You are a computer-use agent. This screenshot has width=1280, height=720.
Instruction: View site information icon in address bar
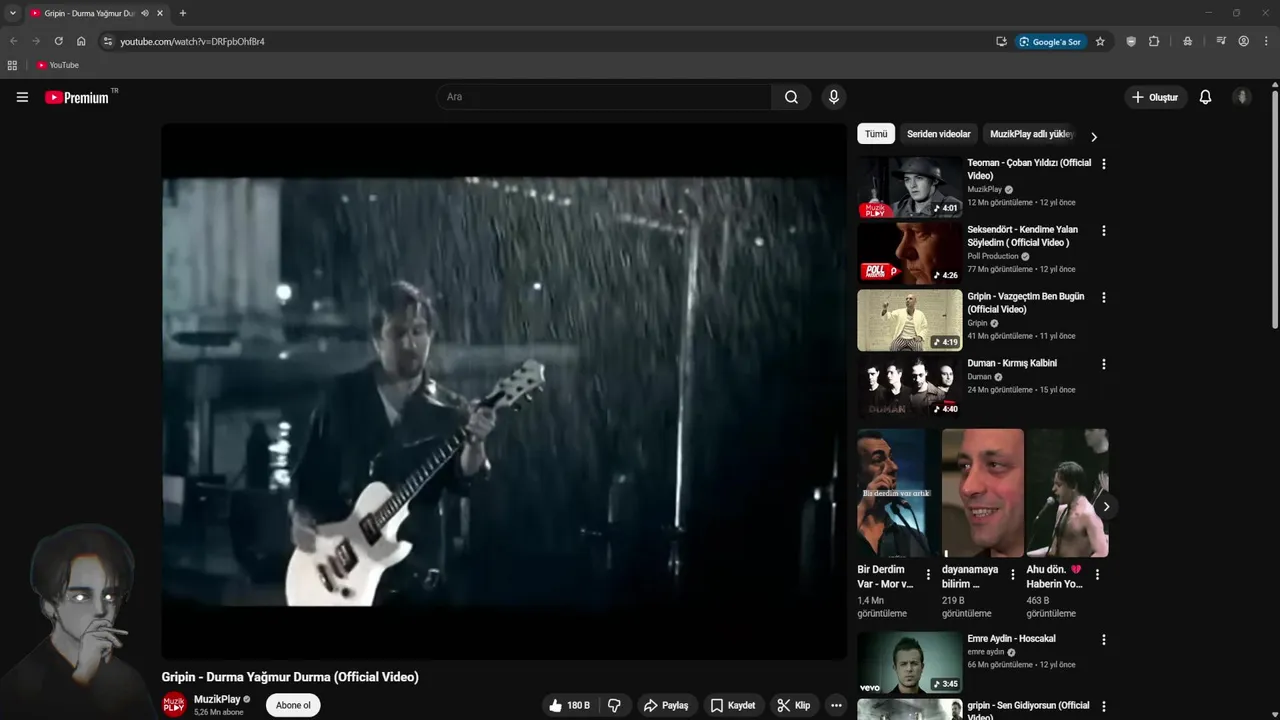coord(108,41)
